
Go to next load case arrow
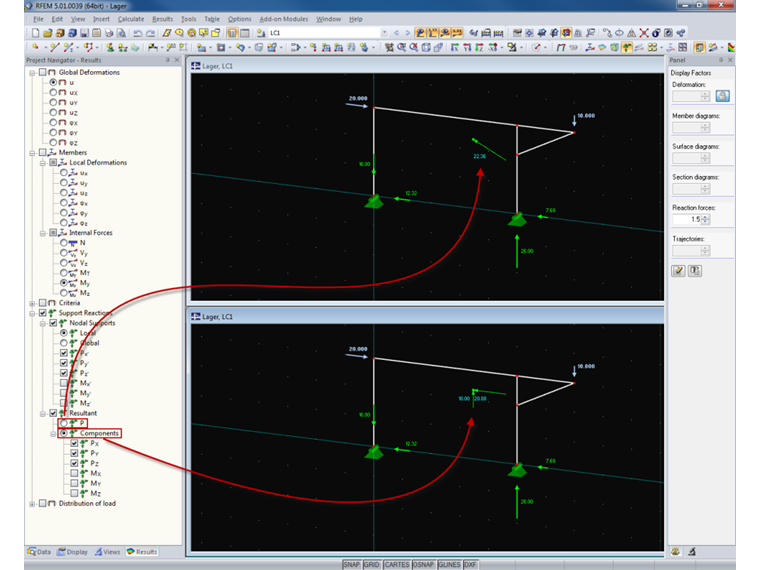408,33
